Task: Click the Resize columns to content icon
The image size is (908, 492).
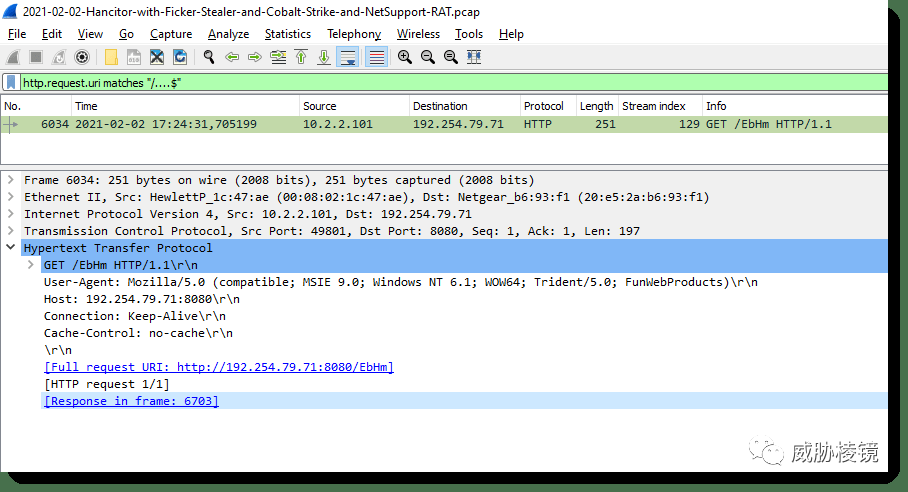Action: click(x=474, y=57)
